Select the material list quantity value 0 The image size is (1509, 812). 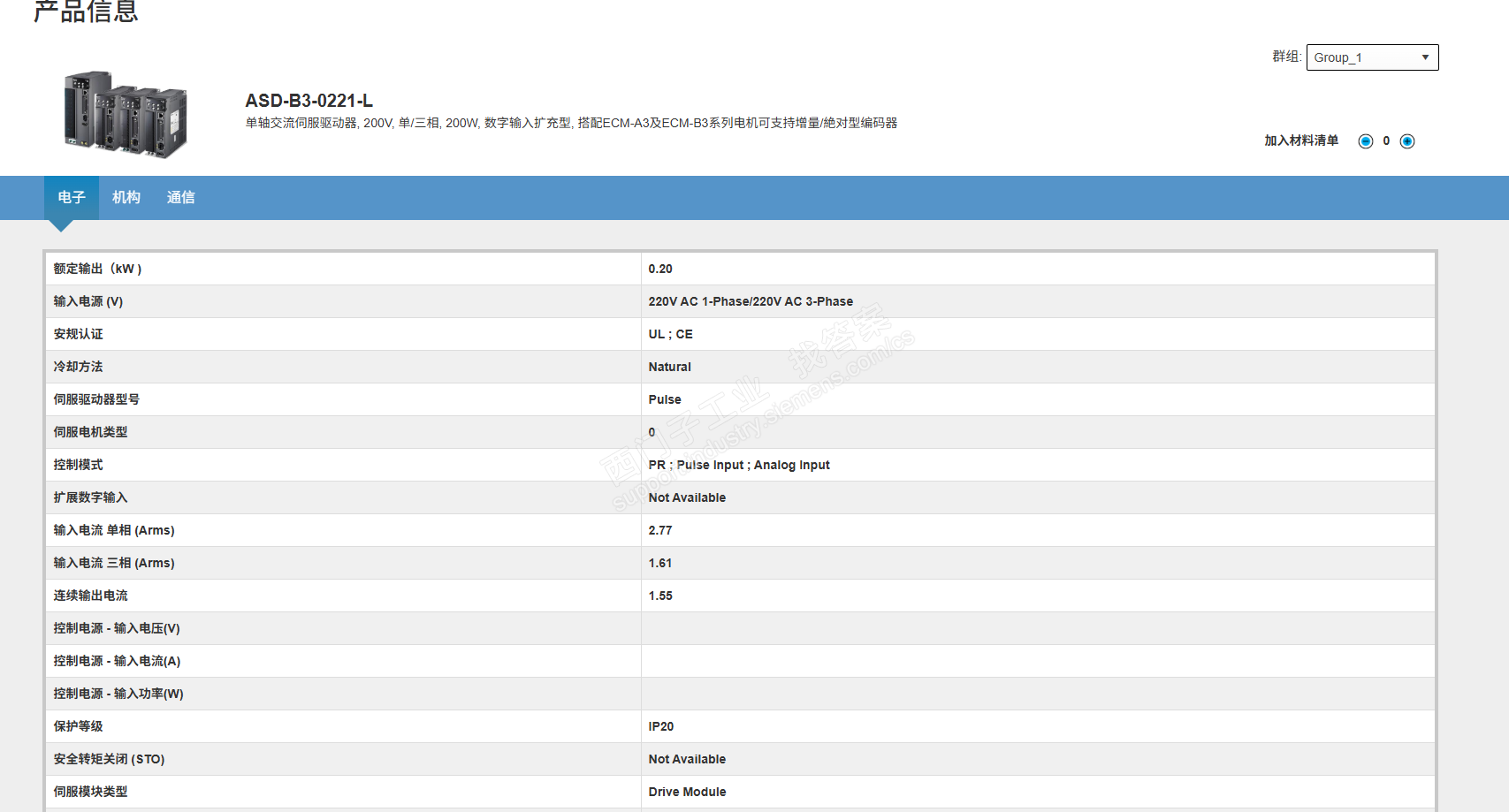(1386, 141)
